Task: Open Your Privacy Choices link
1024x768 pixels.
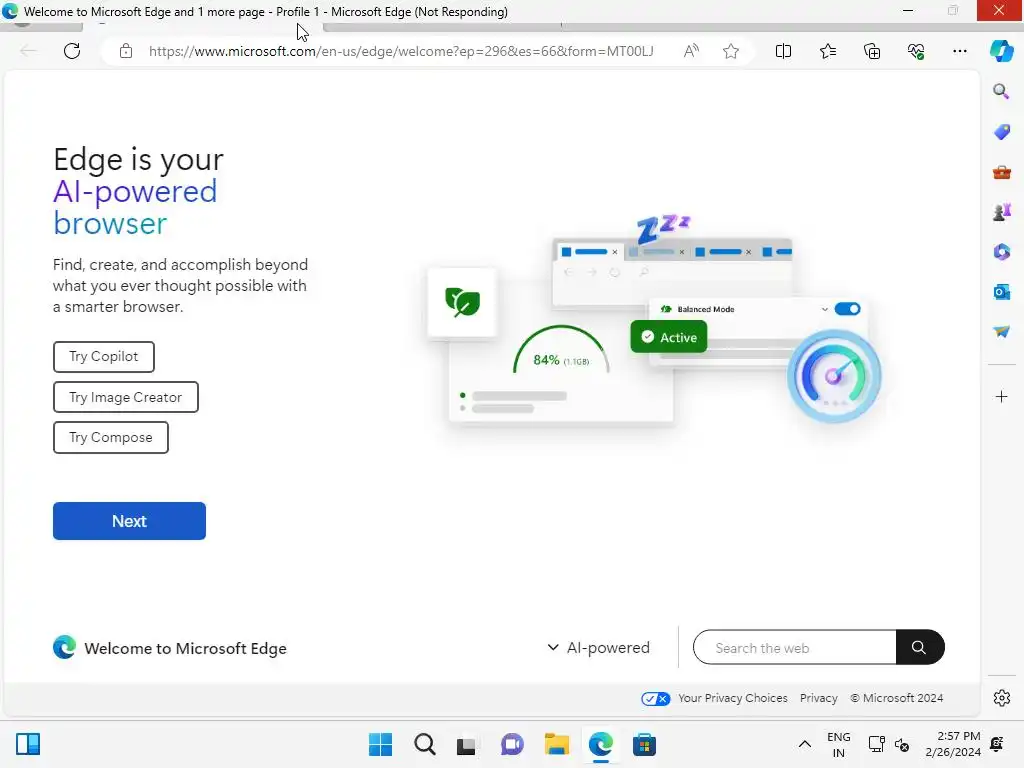Action: pos(732,698)
